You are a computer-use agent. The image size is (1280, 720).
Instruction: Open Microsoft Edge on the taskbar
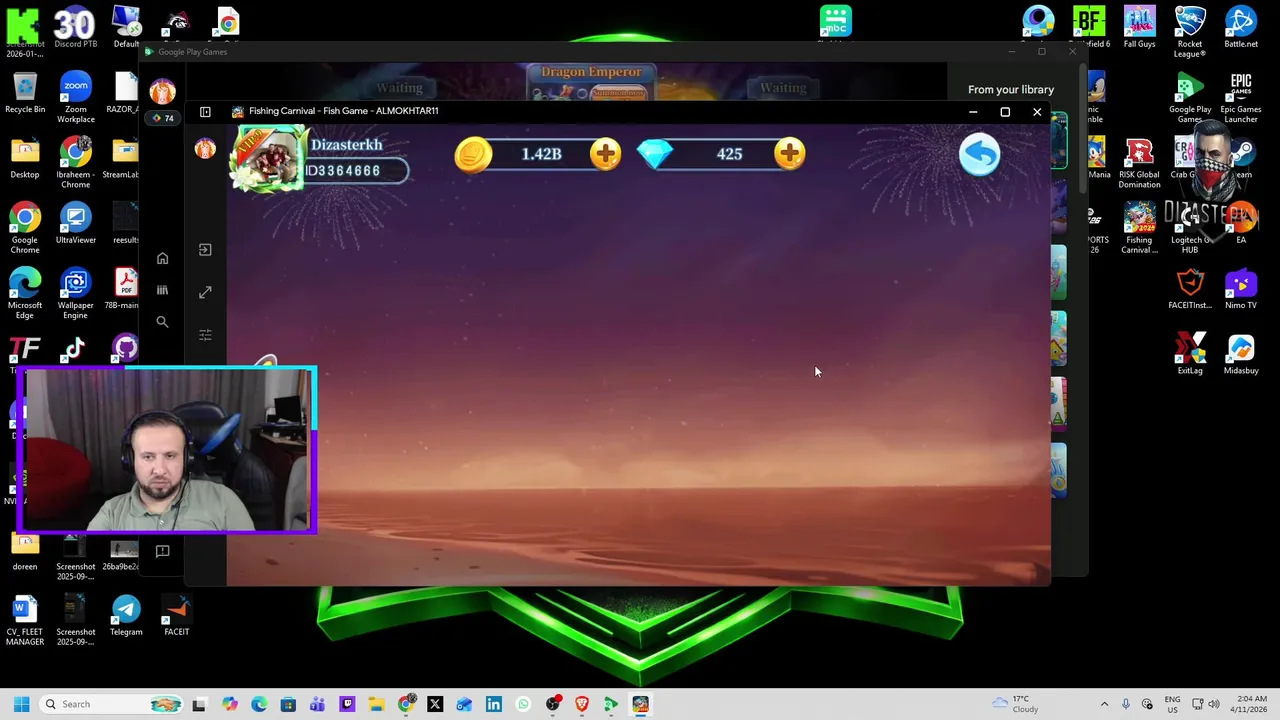point(259,704)
